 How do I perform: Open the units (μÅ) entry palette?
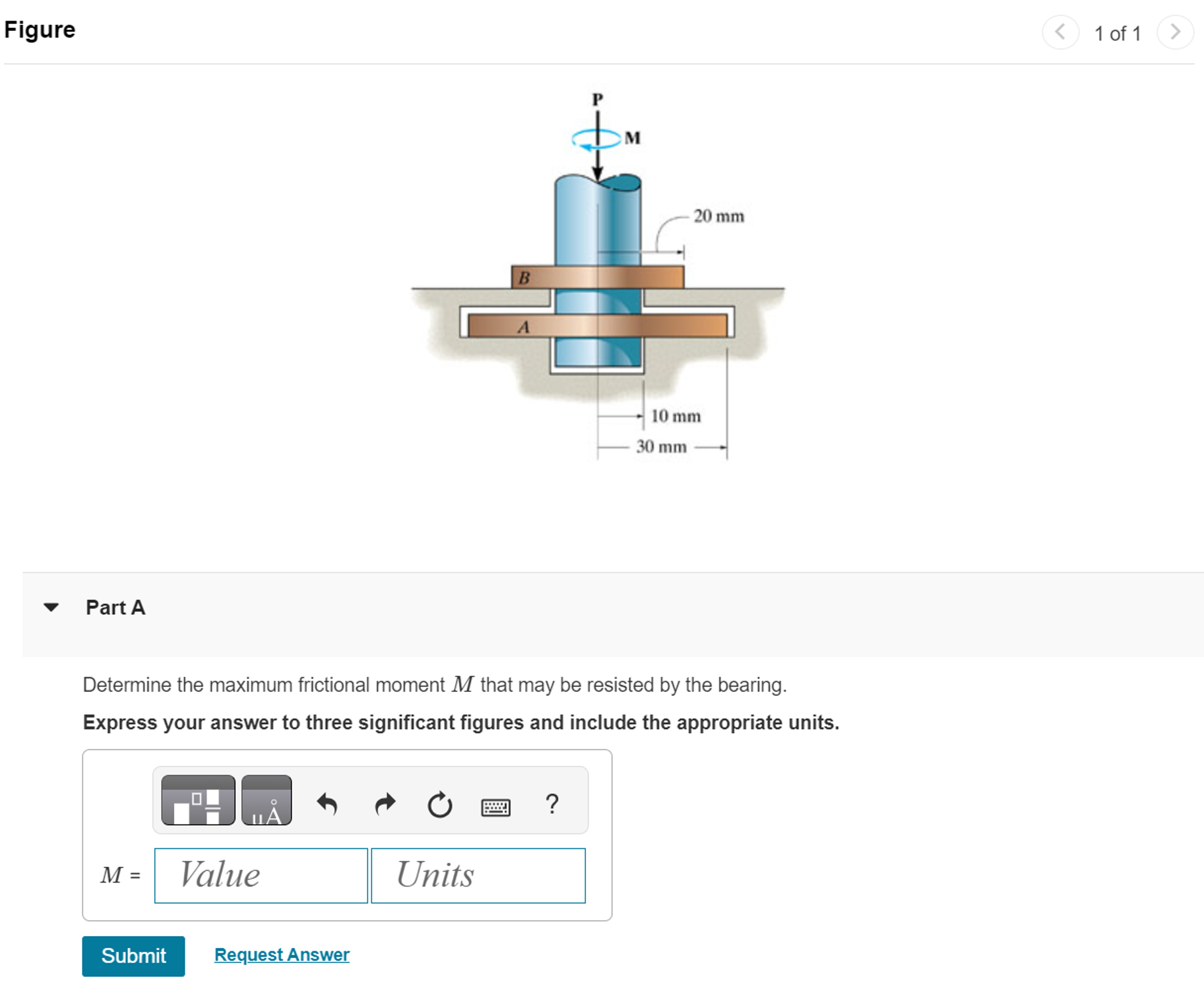click(x=267, y=802)
